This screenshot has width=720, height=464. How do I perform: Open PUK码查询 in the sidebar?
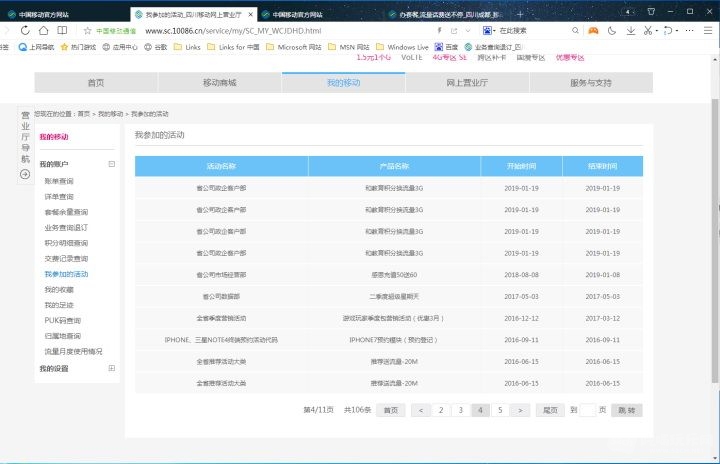pyautogui.click(x=62, y=320)
